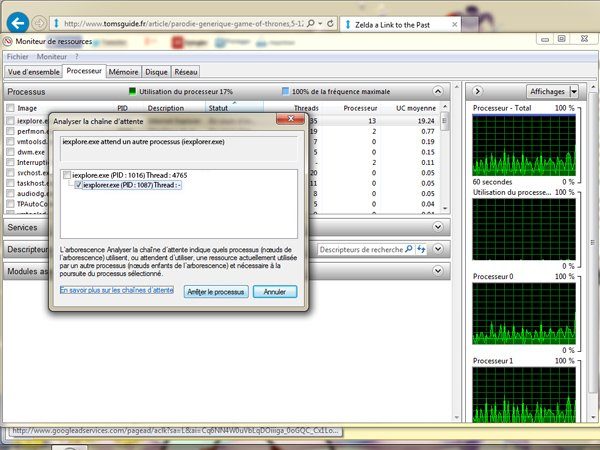Open the Fichier menu
The height and width of the screenshot is (450, 600).
(18, 57)
